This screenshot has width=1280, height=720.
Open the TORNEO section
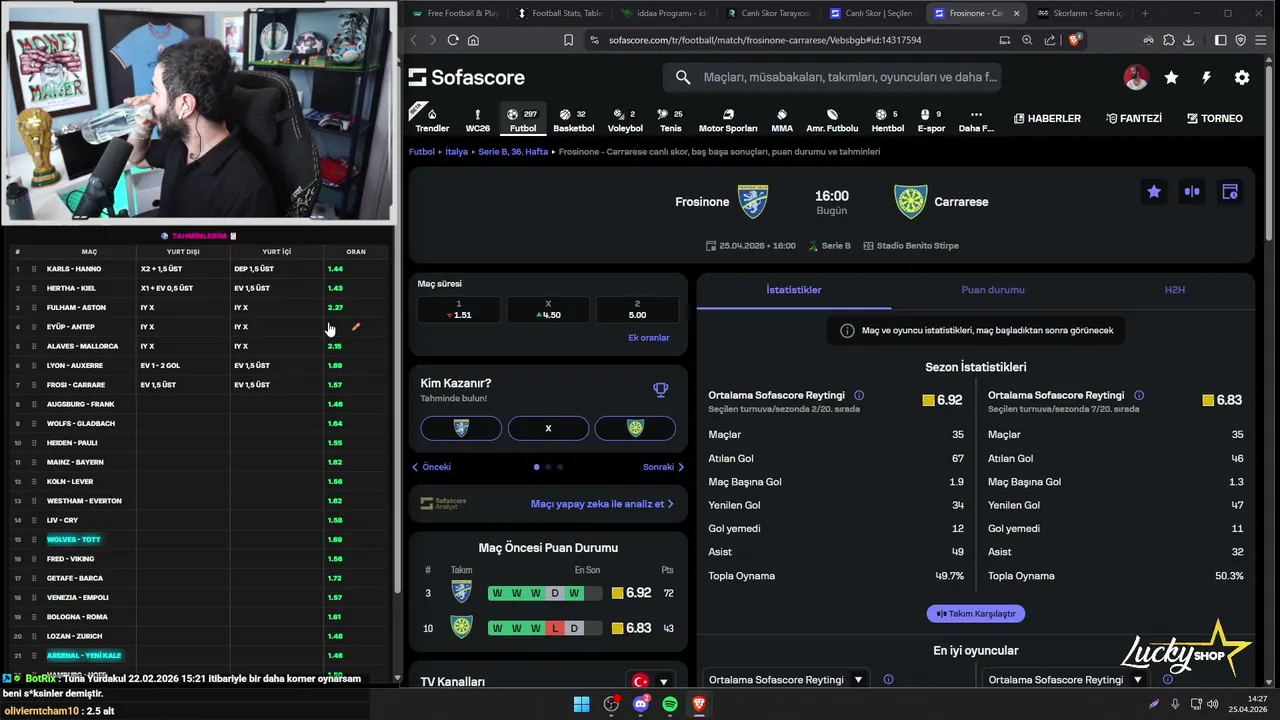1214,118
